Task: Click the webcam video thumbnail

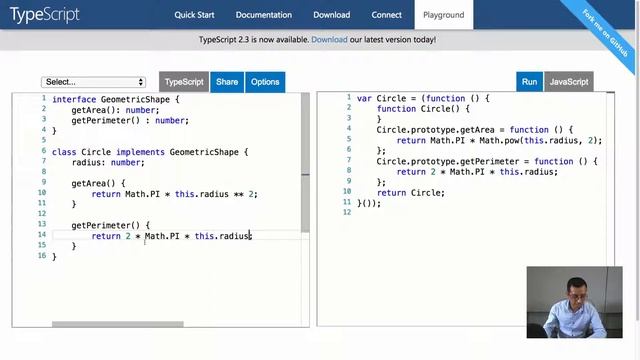Action: (x=575, y=302)
